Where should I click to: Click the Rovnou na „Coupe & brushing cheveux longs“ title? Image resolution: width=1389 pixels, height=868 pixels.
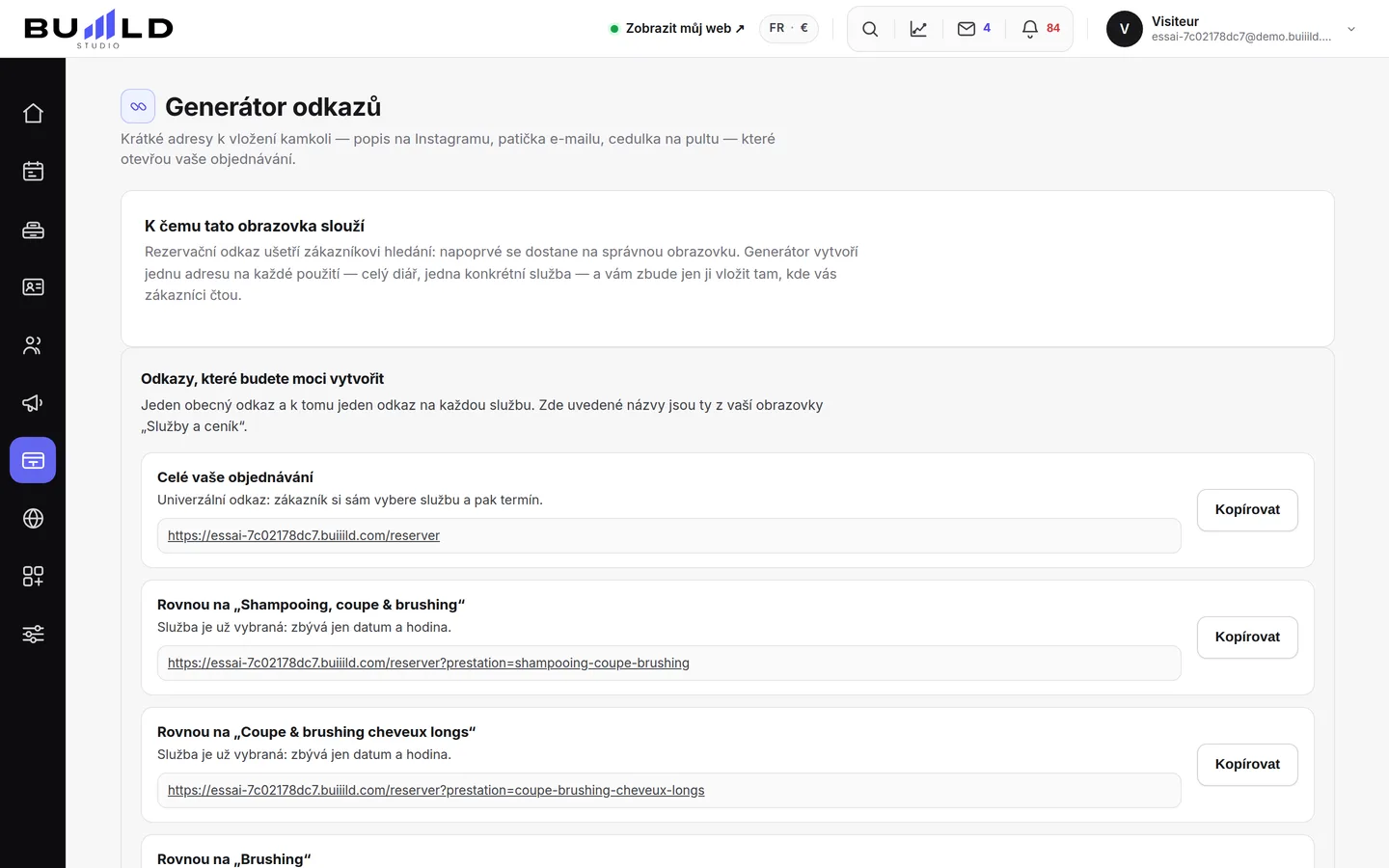[x=316, y=732]
